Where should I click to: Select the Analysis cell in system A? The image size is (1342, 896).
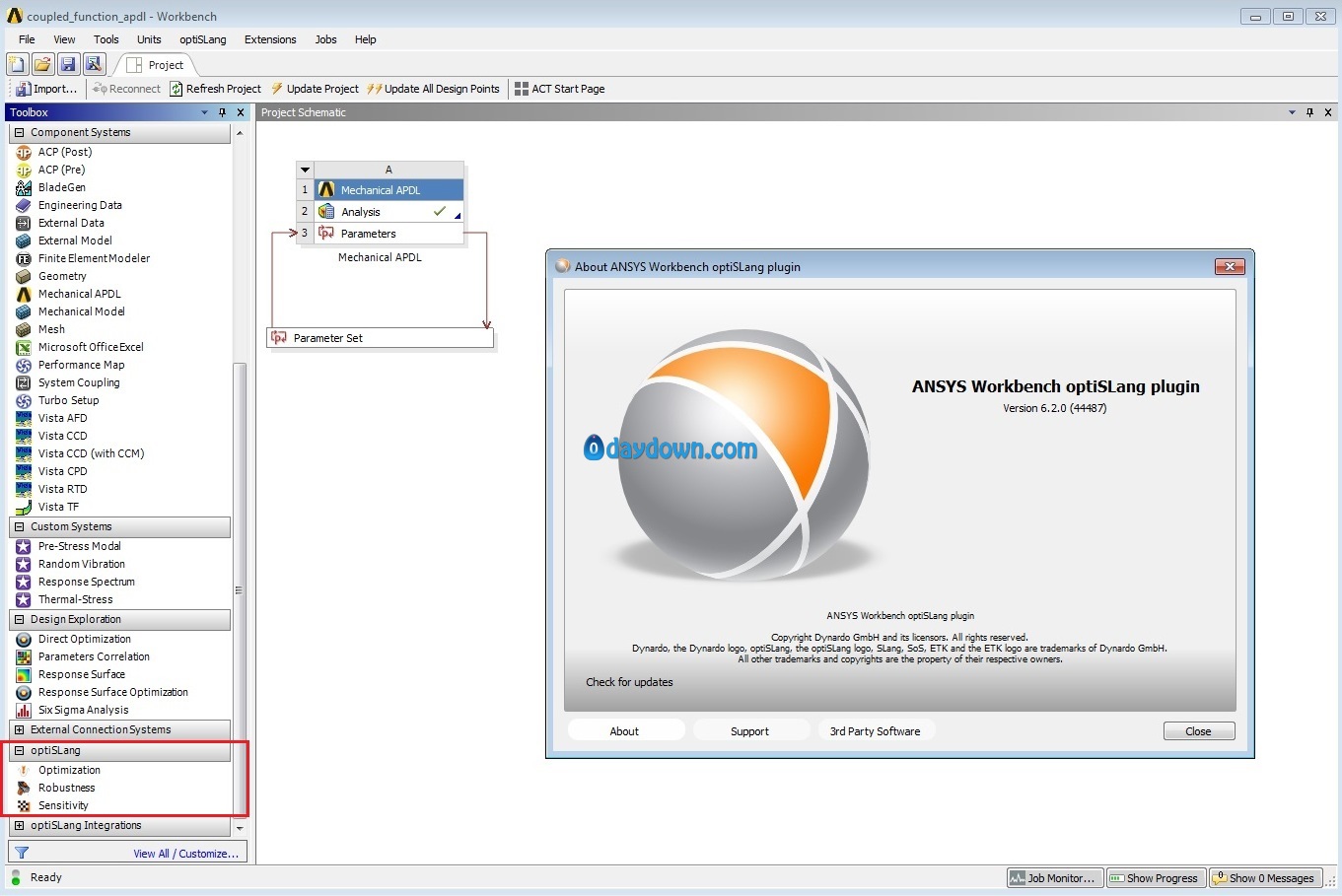(388, 212)
